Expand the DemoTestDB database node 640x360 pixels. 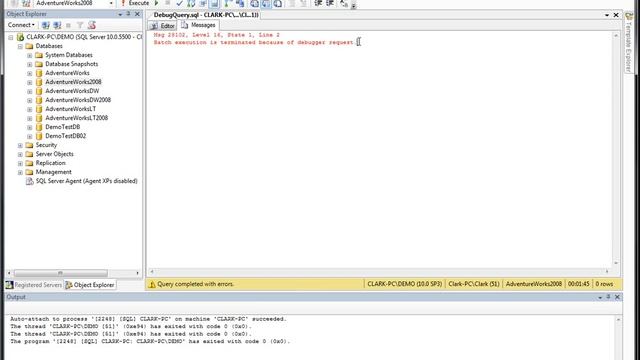click(x=29, y=127)
